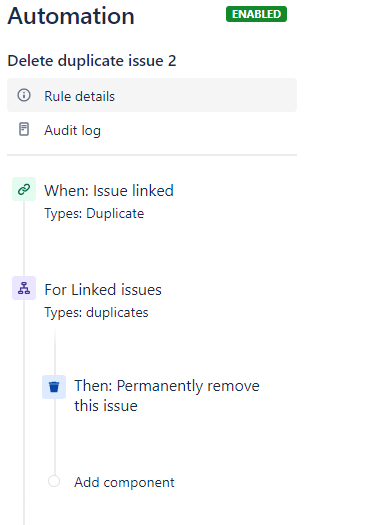Screen dimensions: 390x525
Task: Click the rule name Delete duplicate issue 2
Action: [92, 61]
